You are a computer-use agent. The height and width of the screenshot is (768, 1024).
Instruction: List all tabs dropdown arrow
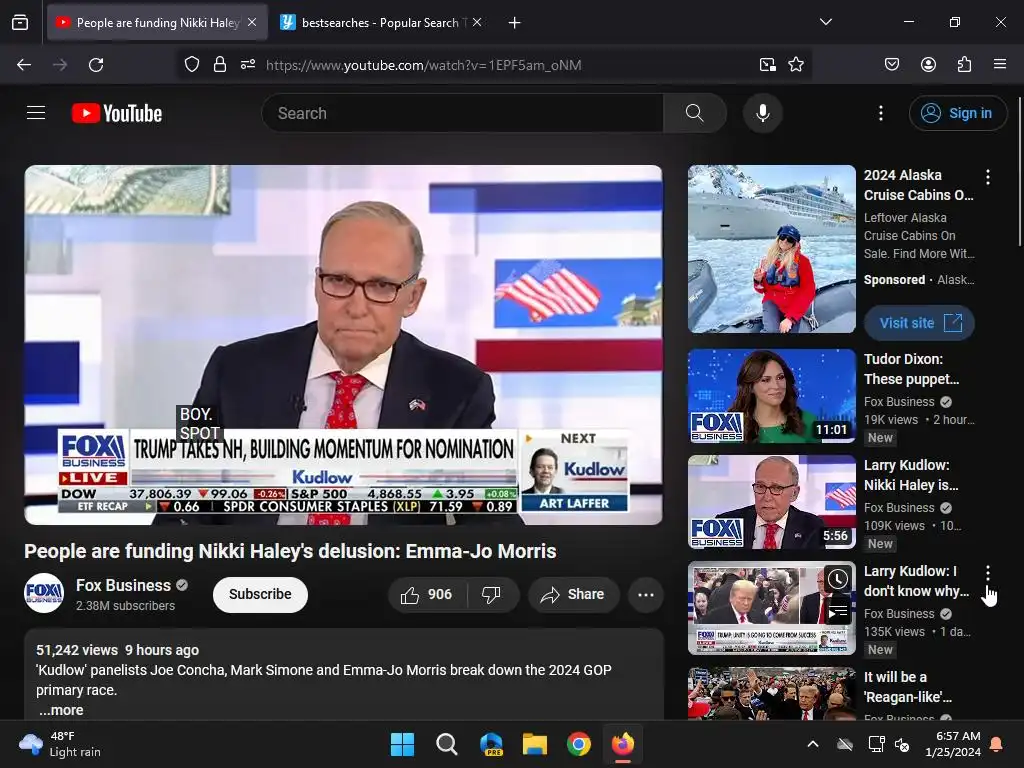[x=826, y=22]
